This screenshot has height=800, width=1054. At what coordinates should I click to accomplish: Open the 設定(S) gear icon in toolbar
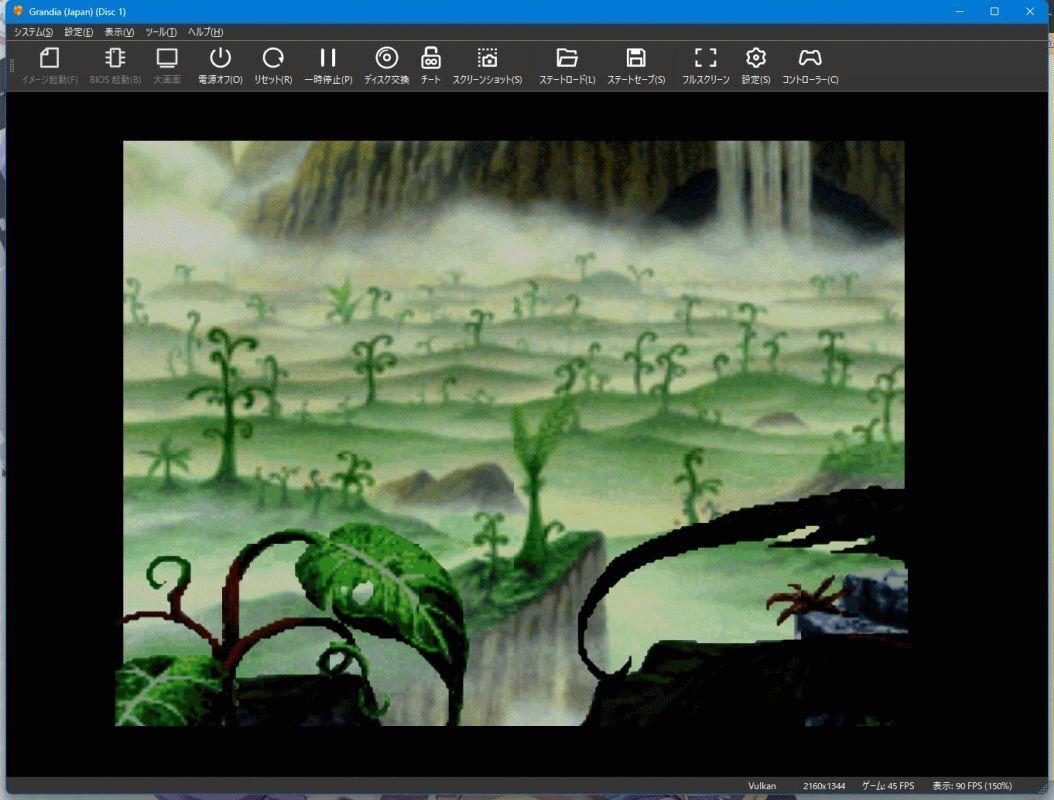click(756, 65)
